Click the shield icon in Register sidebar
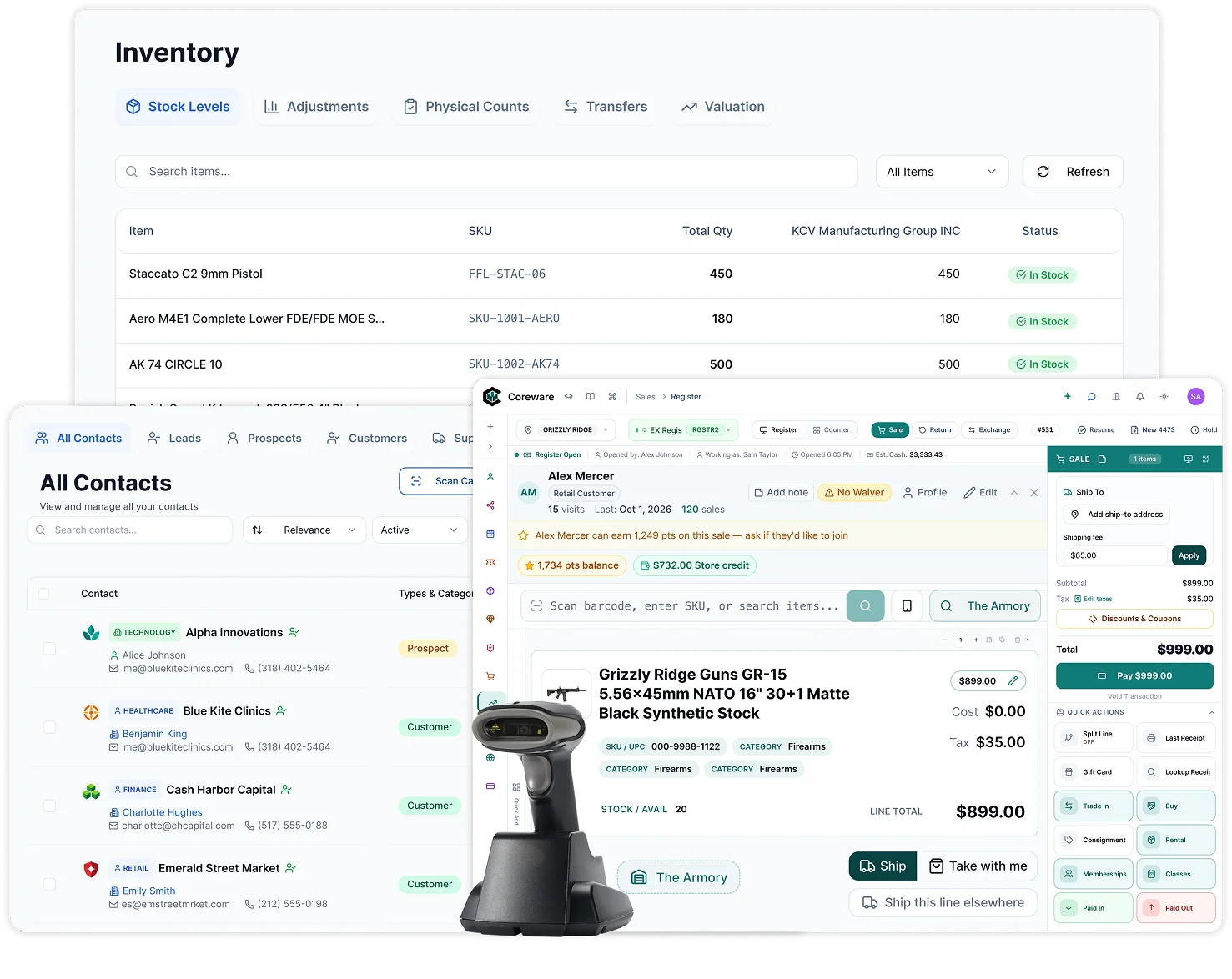The width and height of the screenshot is (1232, 979). (490, 648)
